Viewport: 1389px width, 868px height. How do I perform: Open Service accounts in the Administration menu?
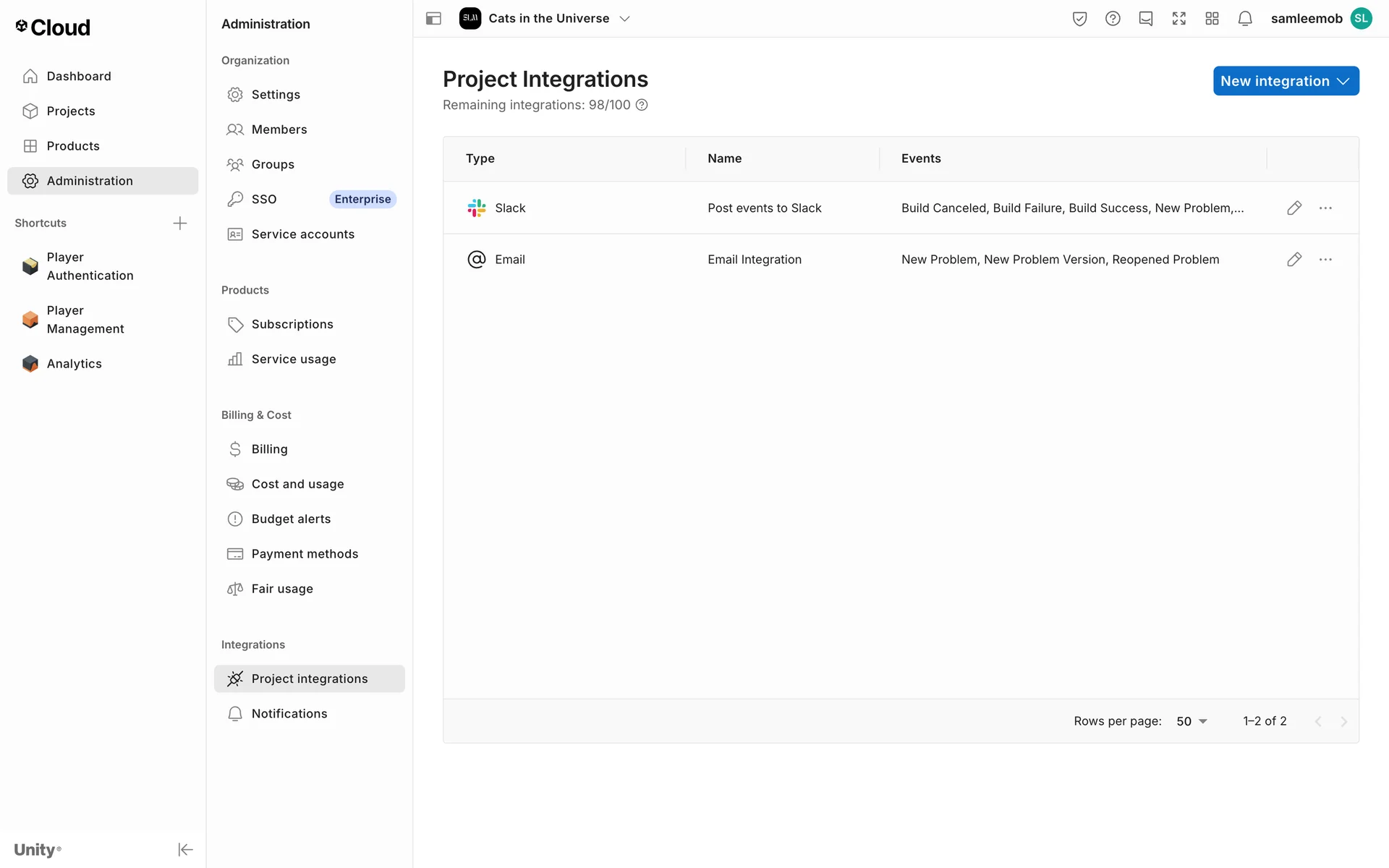(302, 234)
